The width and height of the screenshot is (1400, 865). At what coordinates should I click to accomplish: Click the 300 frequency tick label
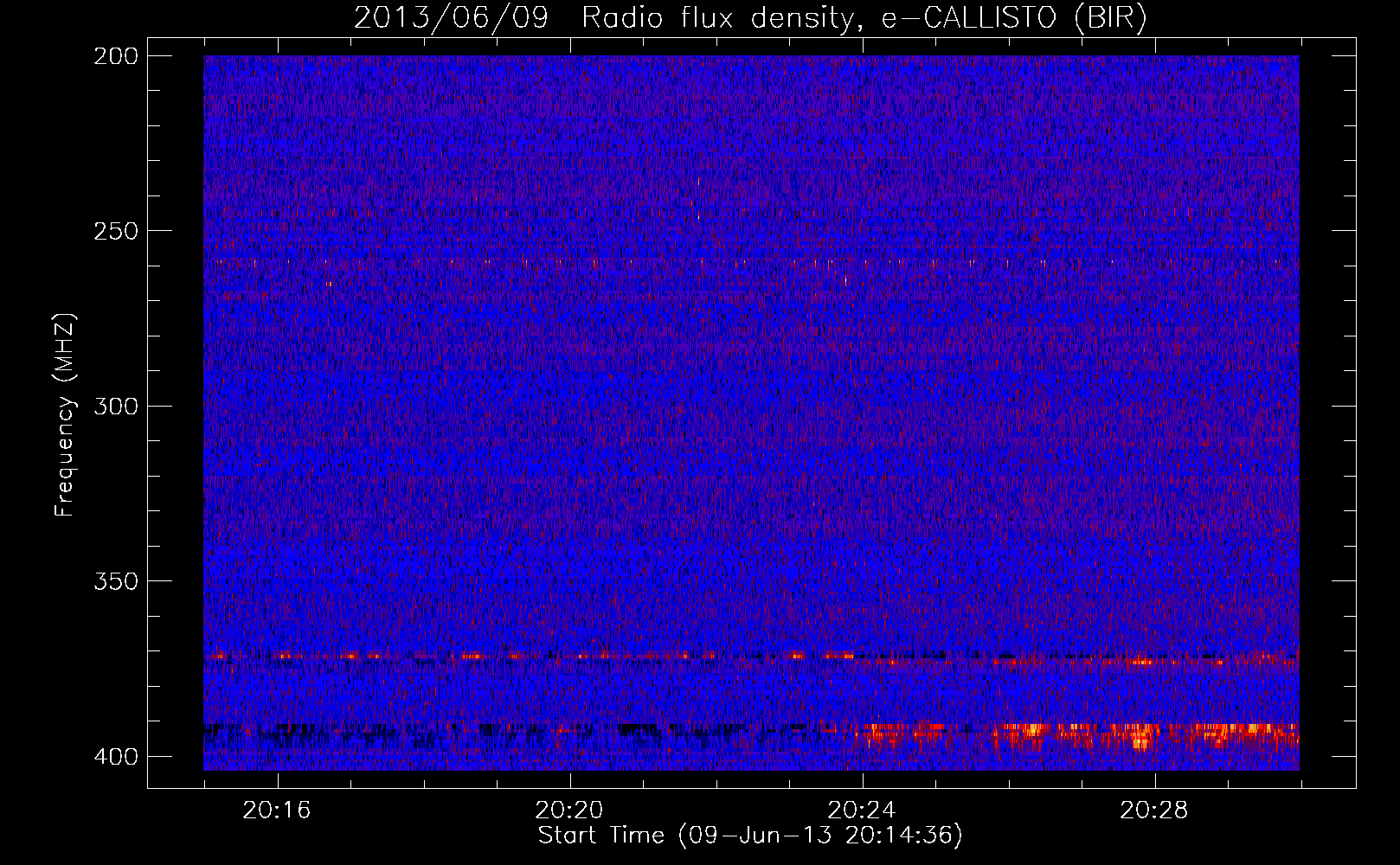(115, 406)
